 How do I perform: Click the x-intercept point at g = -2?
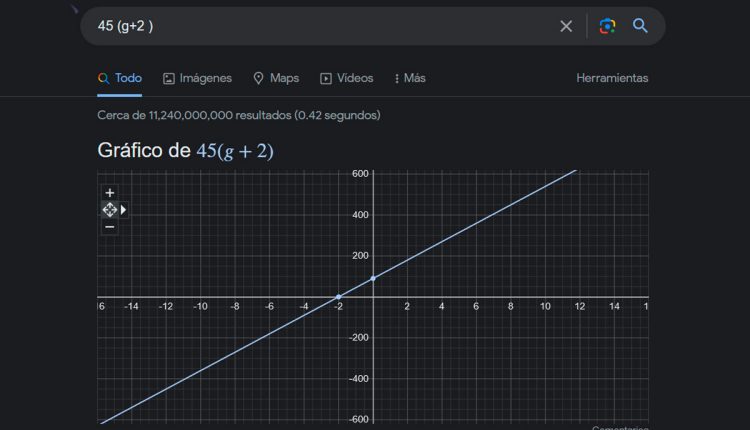(338, 297)
